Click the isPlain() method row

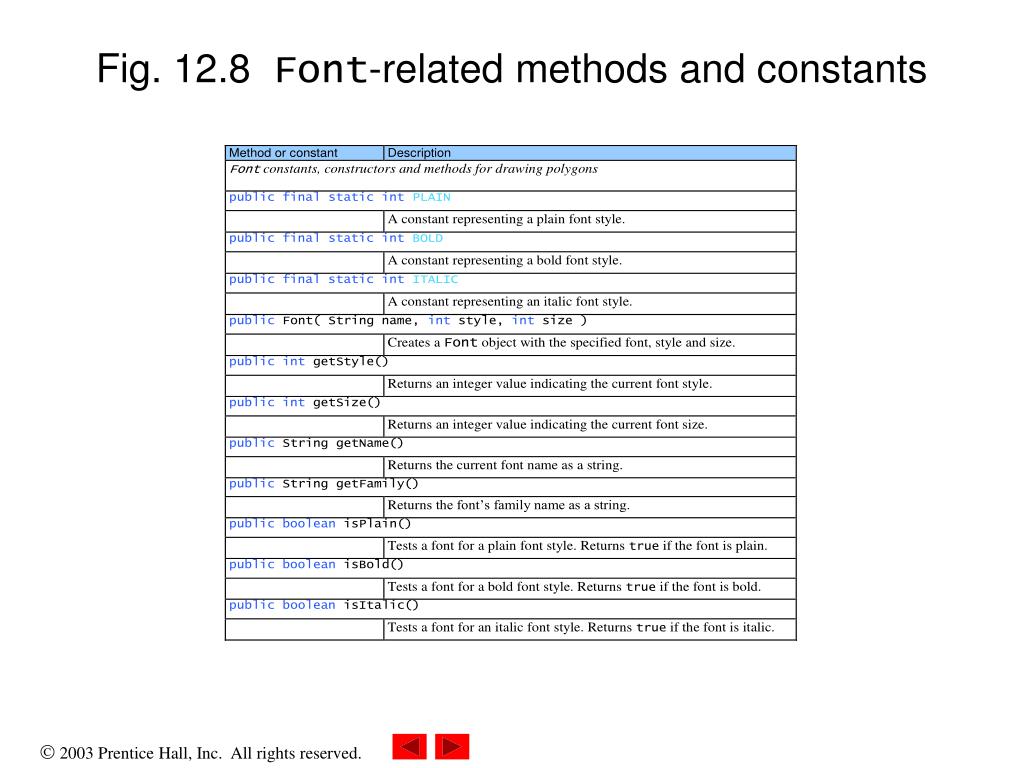(320, 524)
